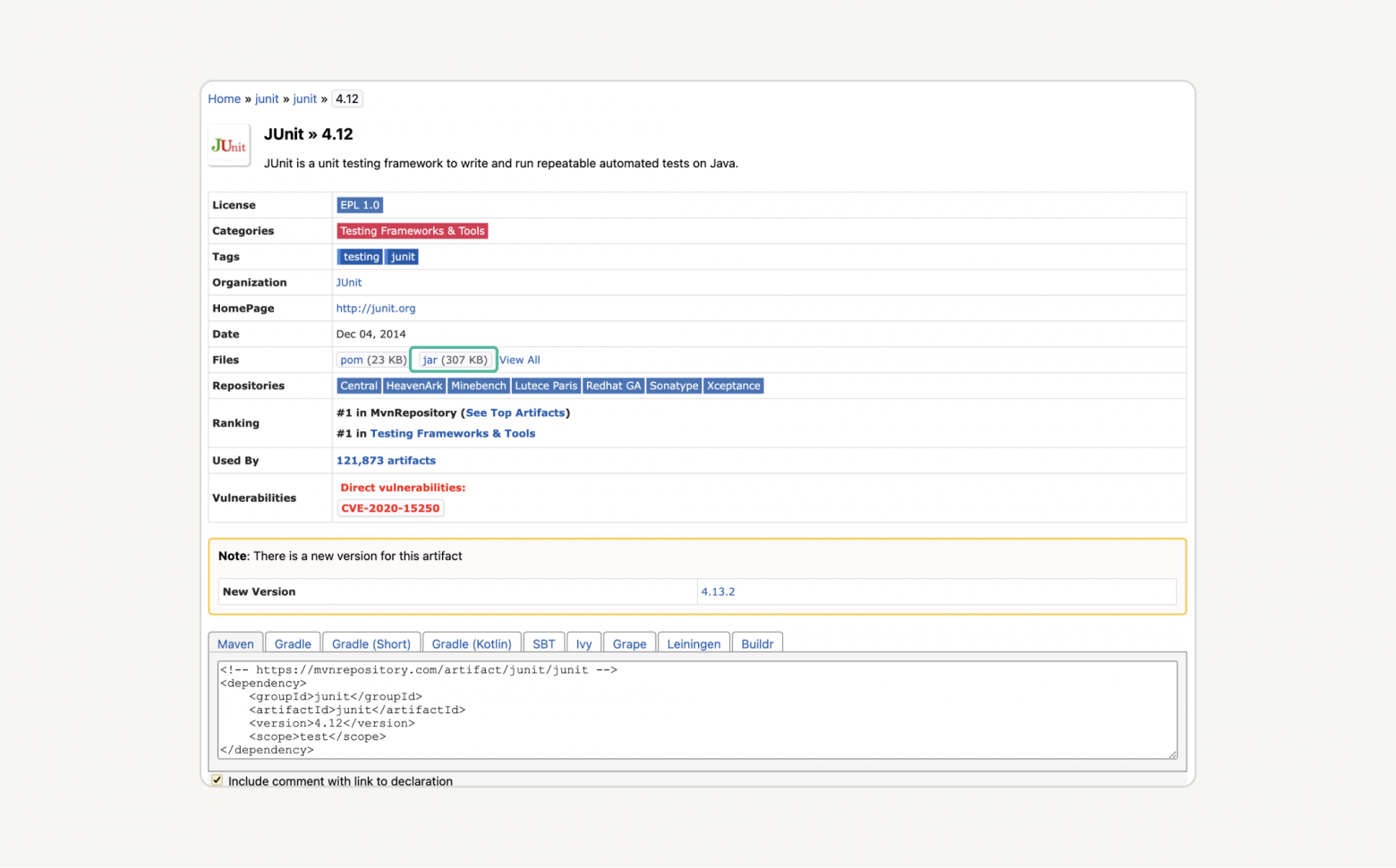Click the JUnit logo icon
The height and width of the screenshot is (868, 1396).
[229, 145]
